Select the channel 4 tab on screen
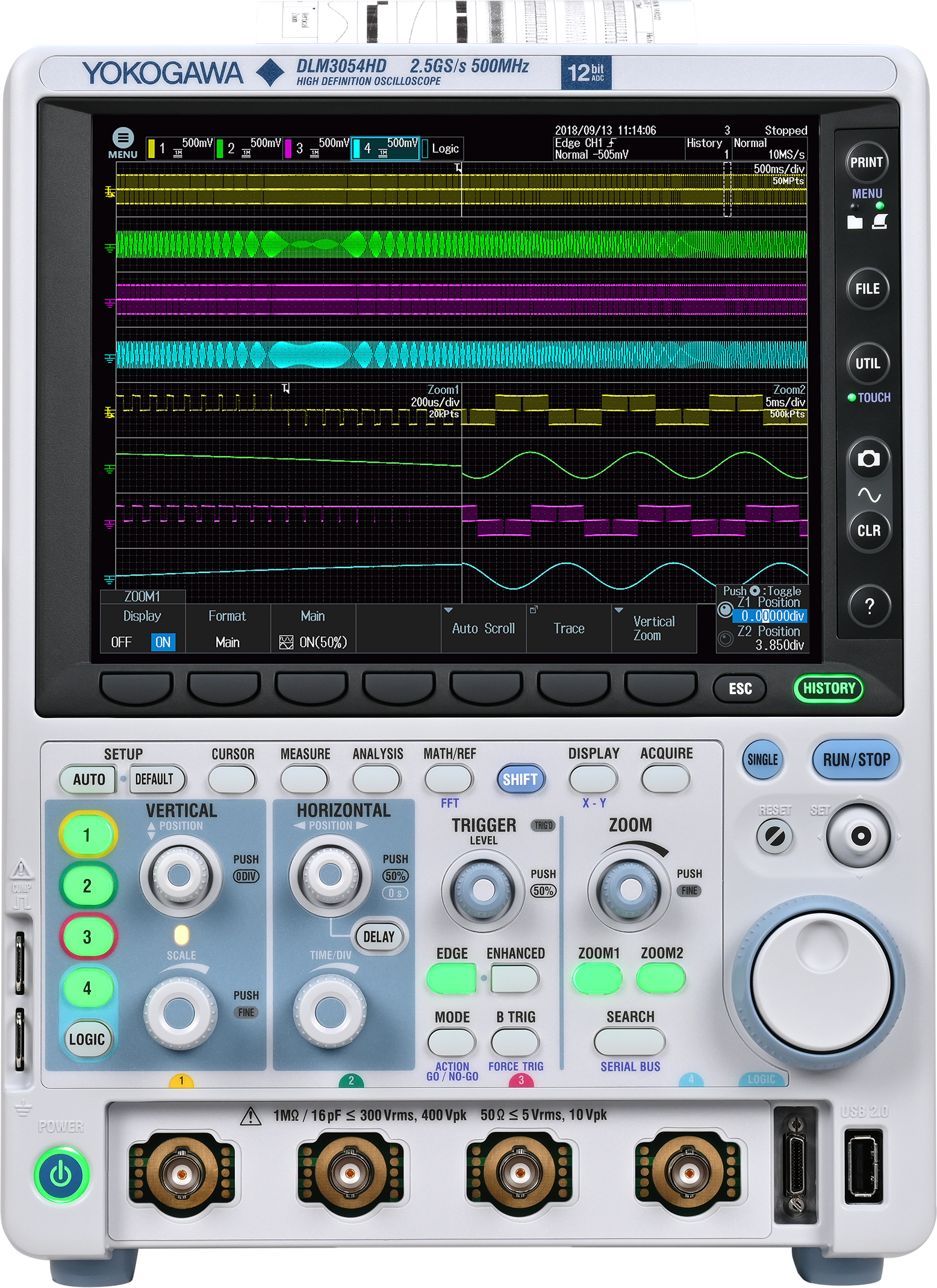This screenshot has width=937, height=1288. click(x=385, y=148)
